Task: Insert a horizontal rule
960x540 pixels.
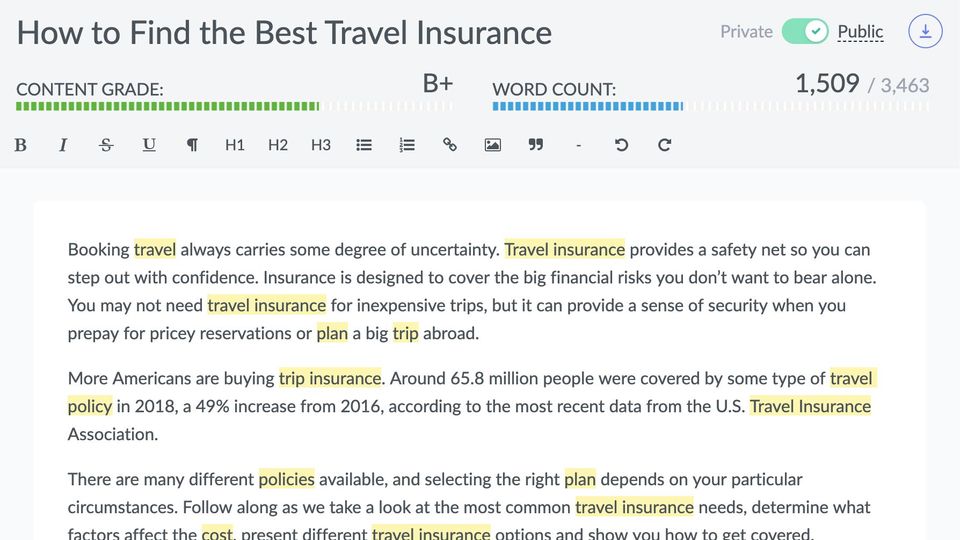Action: point(578,145)
